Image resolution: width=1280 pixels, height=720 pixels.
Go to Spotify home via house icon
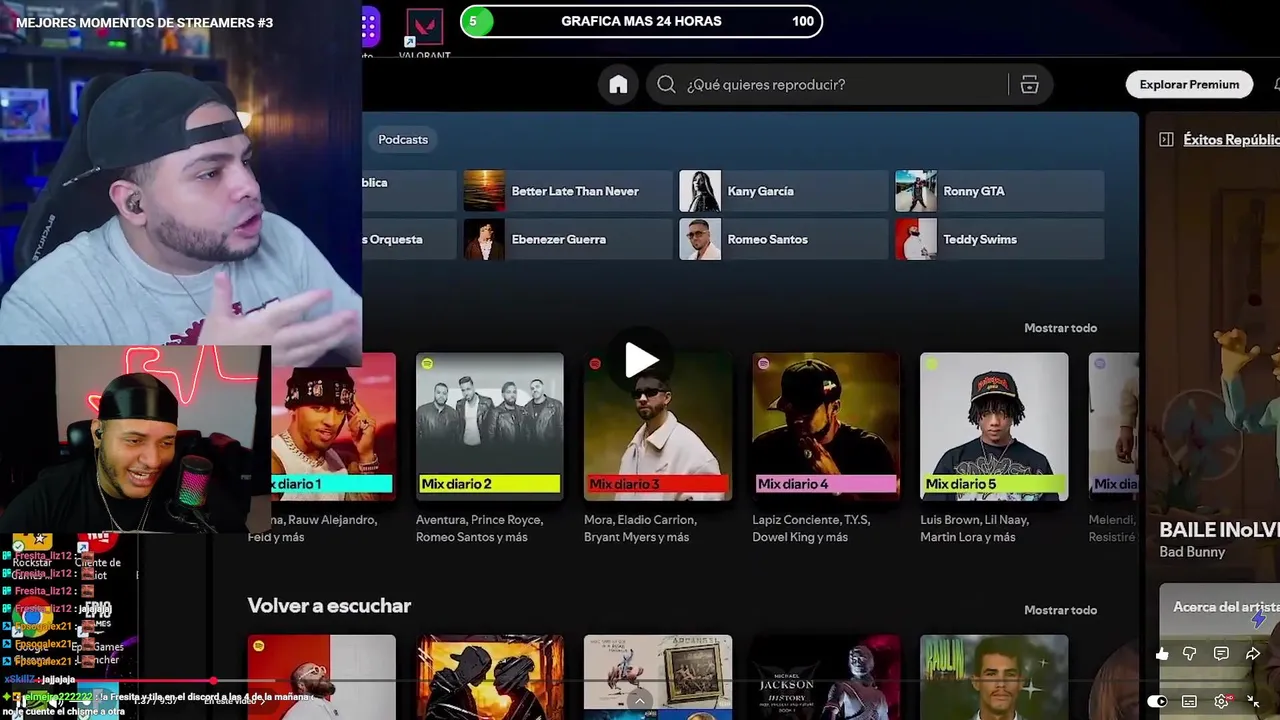point(618,85)
